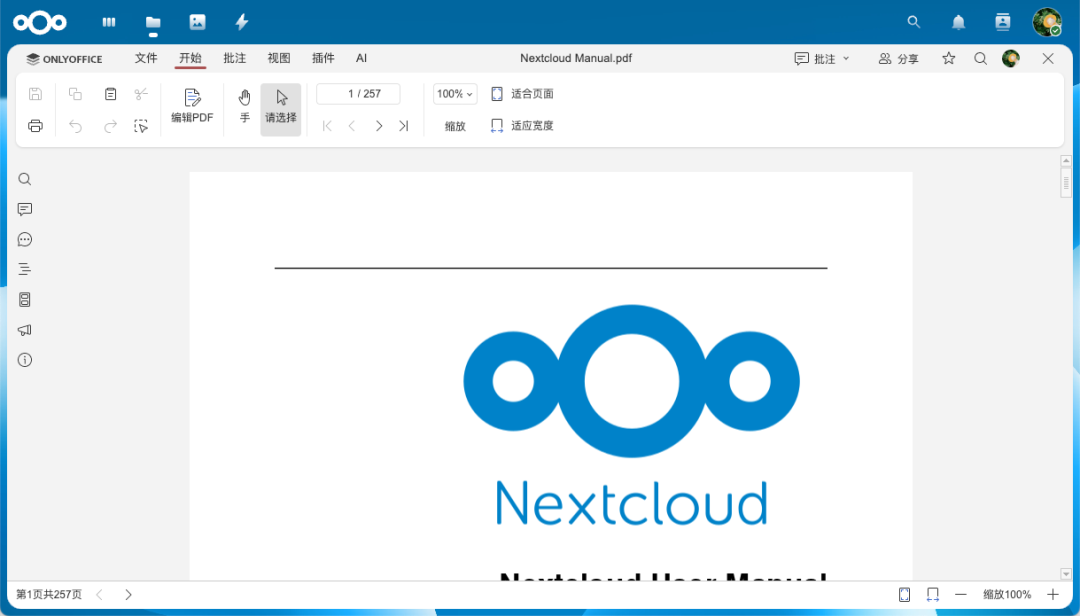Switch to the 视图 tab

click(x=279, y=58)
